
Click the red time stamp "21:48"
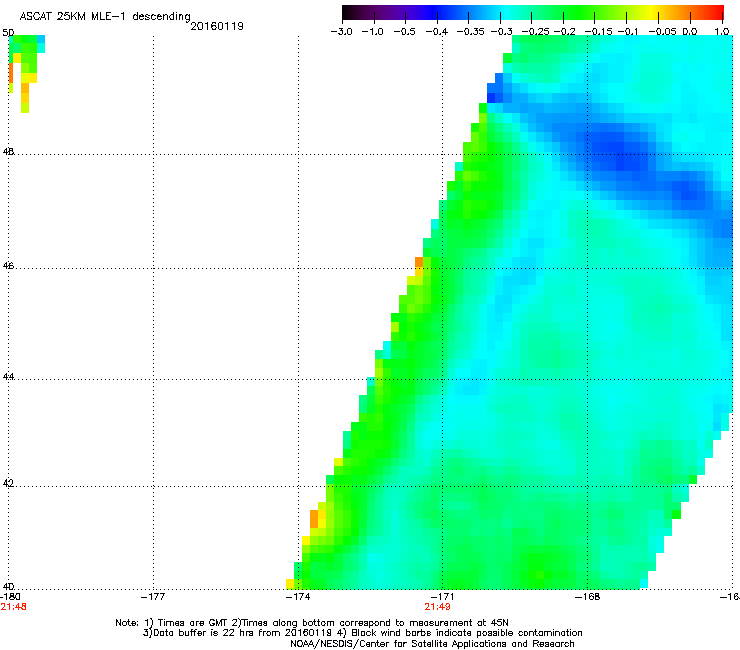[13, 607]
